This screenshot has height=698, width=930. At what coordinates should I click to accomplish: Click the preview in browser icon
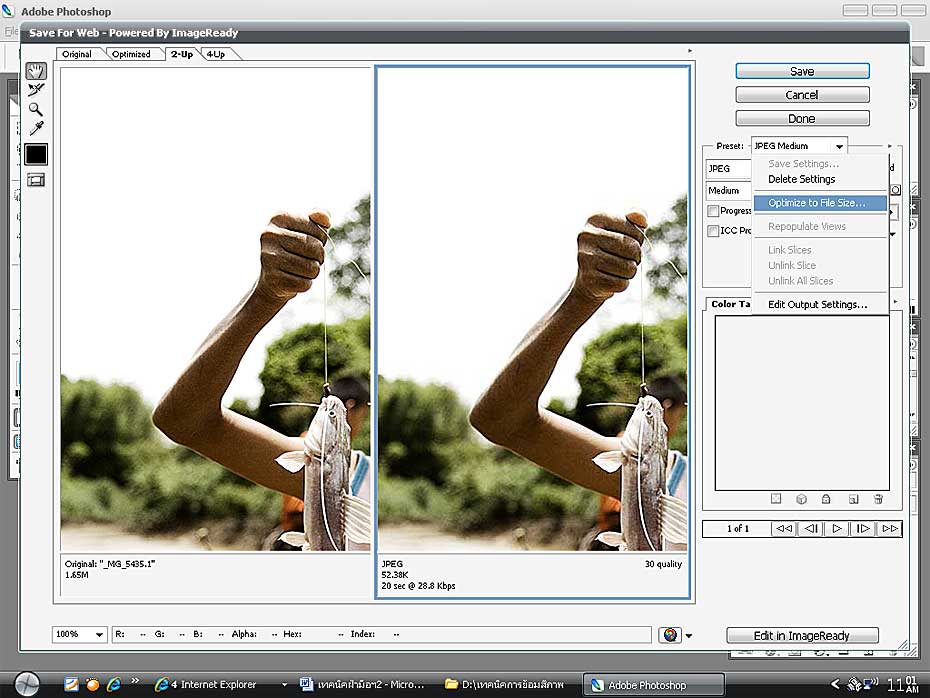coord(670,635)
